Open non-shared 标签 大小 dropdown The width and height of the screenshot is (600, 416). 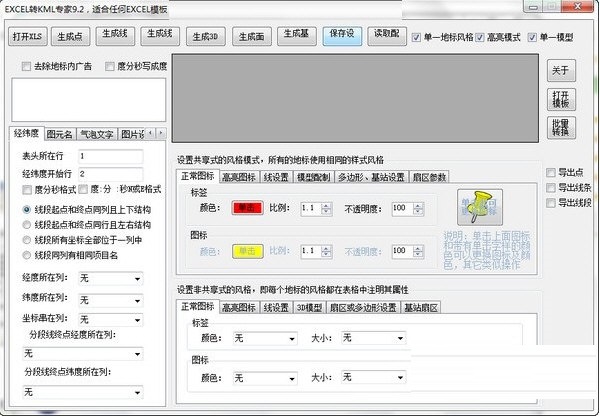pyautogui.click(x=373, y=338)
